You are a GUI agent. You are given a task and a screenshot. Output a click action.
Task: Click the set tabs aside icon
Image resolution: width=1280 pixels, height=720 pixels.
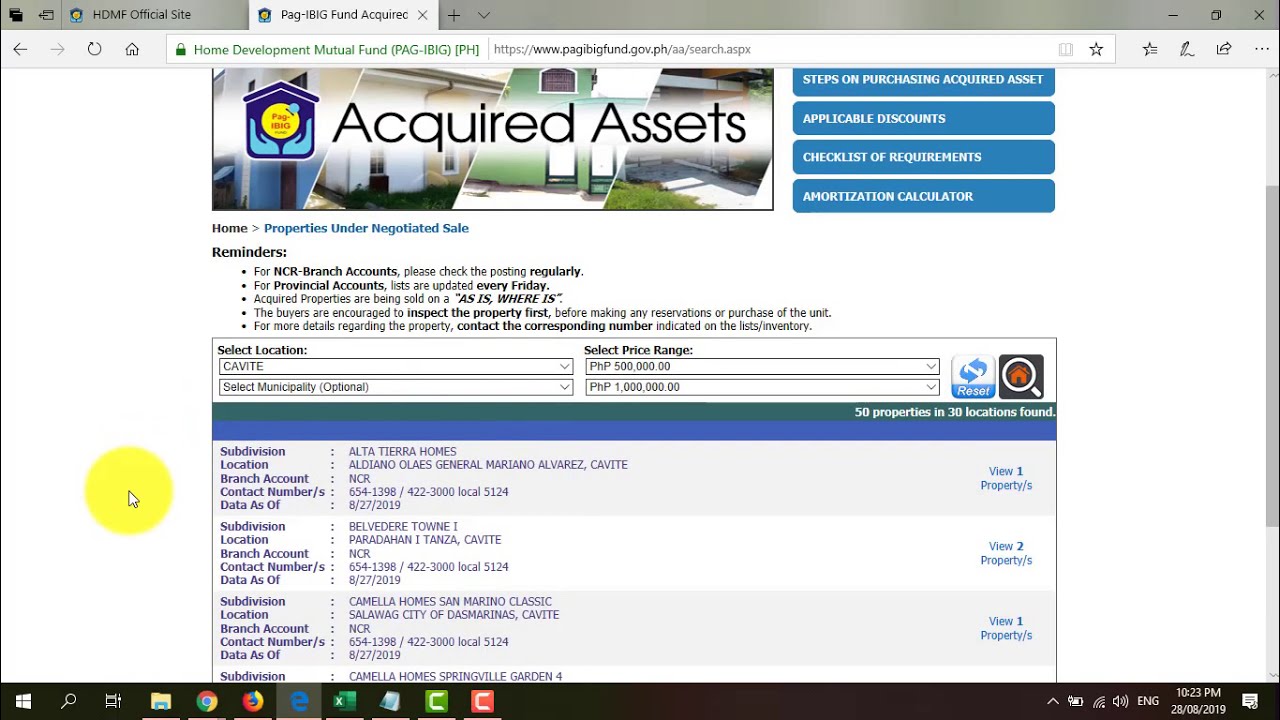click(x=46, y=15)
